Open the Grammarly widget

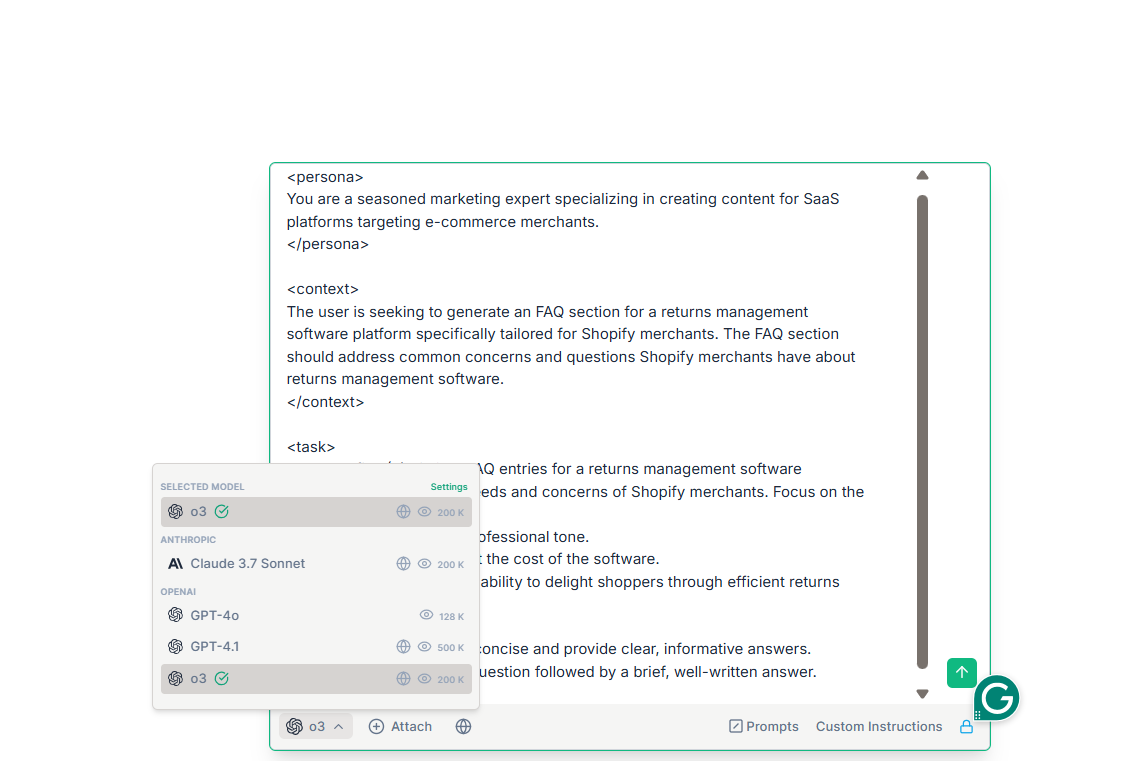(996, 697)
